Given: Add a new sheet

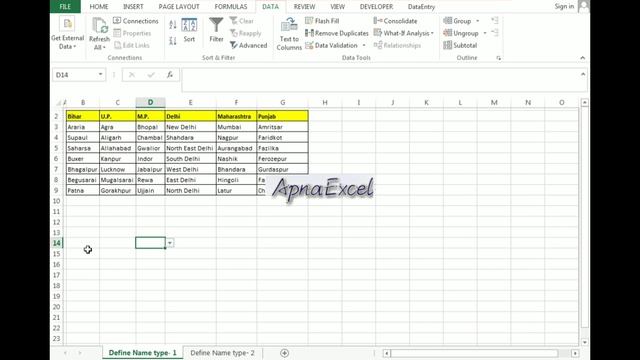Looking at the screenshot, I should click(284, 353).
